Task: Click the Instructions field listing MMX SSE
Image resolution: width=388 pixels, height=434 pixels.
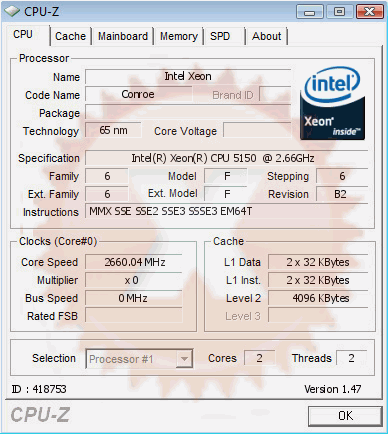Action: [x=227, y=211]
